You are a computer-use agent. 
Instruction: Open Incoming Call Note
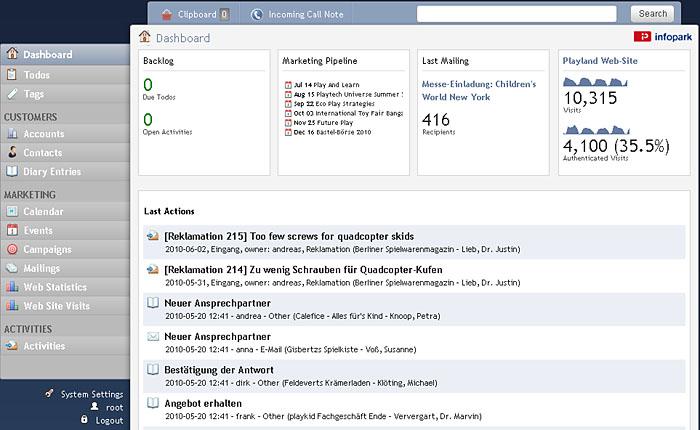[297, 15]
